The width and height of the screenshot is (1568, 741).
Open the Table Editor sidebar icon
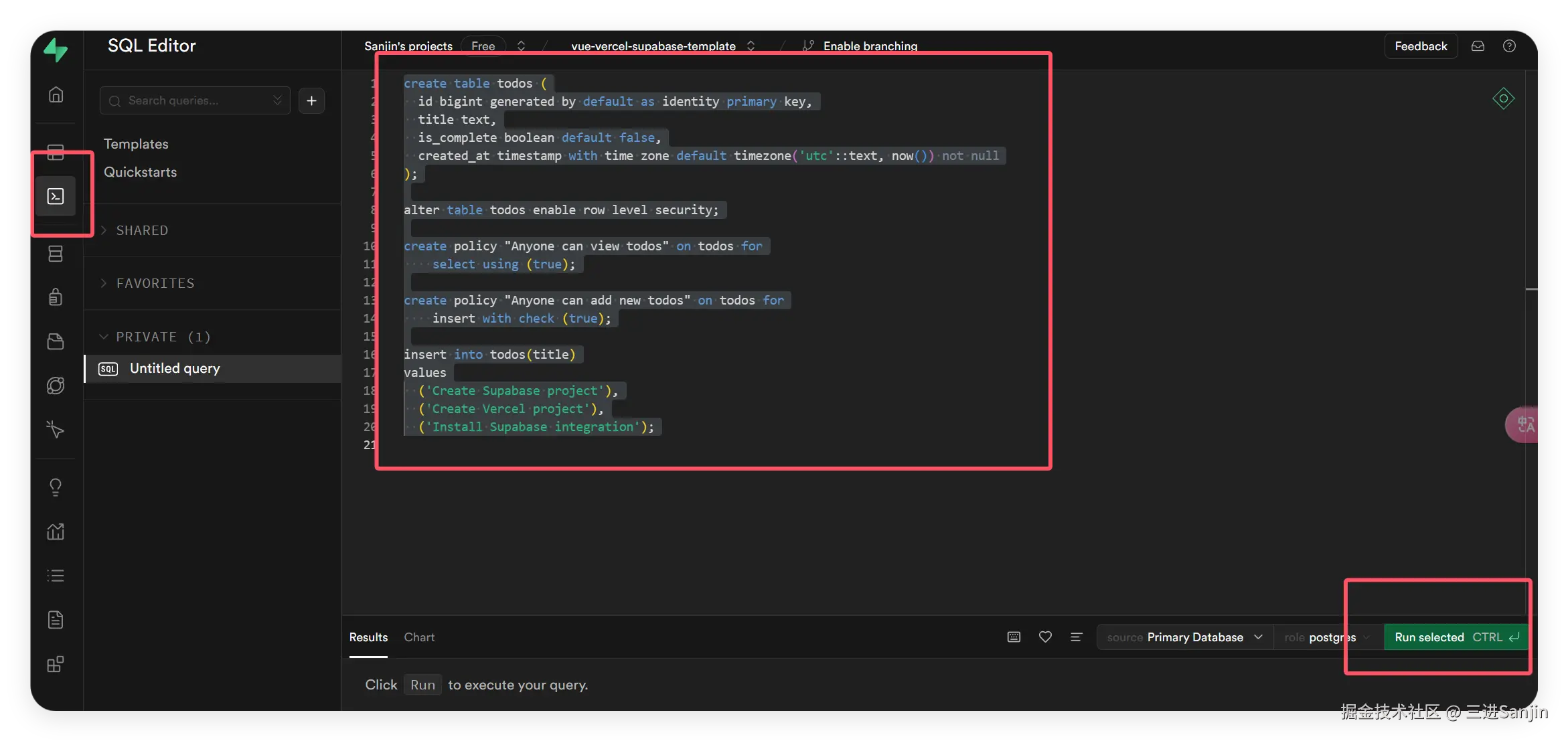(x=56, y=151)
